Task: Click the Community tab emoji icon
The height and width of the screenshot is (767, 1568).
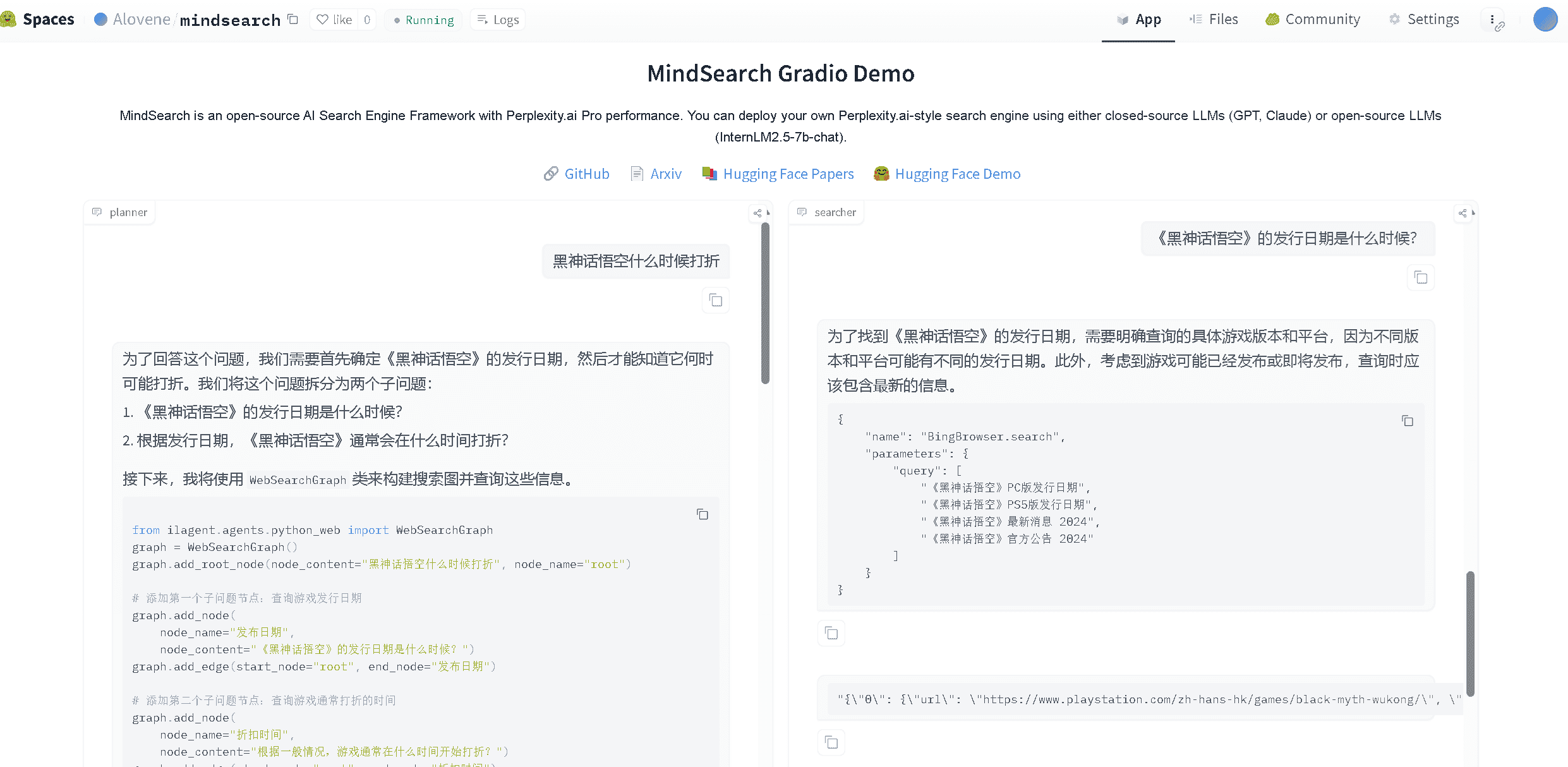Action: click(x=1272, y=20)
